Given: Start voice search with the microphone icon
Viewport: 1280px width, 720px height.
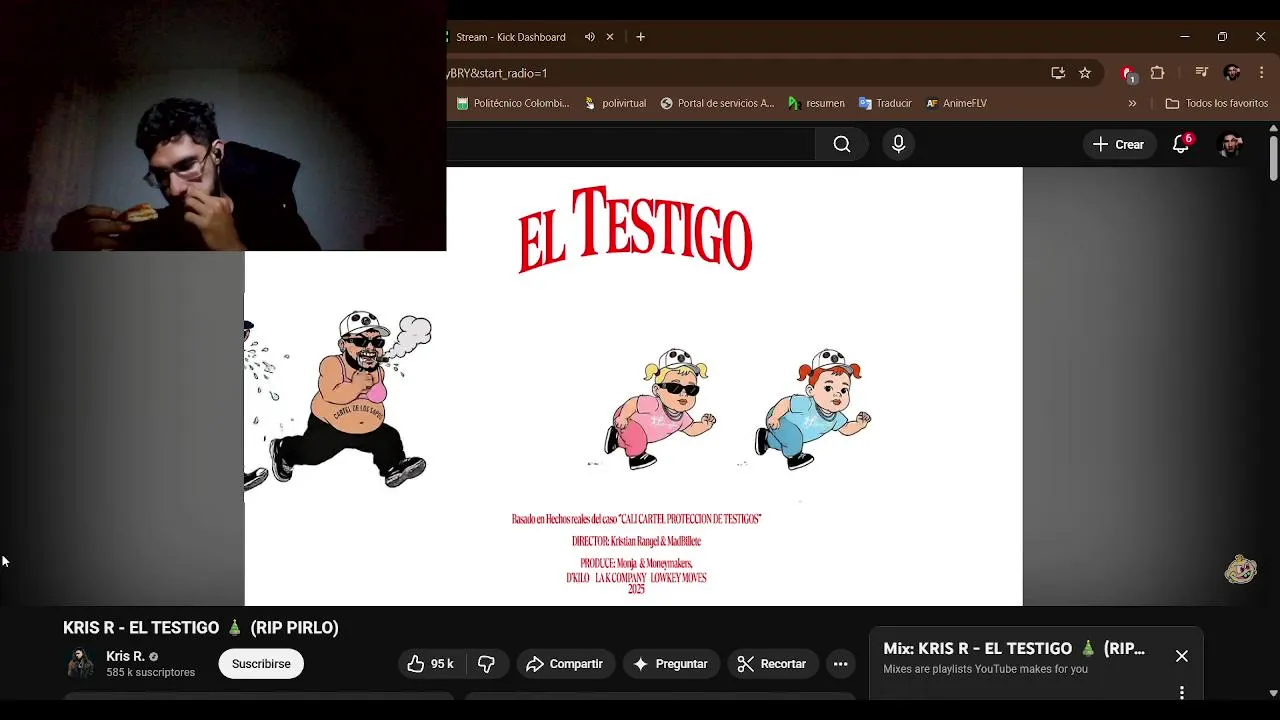Looking at the screenshot, I should pyautogui.click(x=898, y=144).
